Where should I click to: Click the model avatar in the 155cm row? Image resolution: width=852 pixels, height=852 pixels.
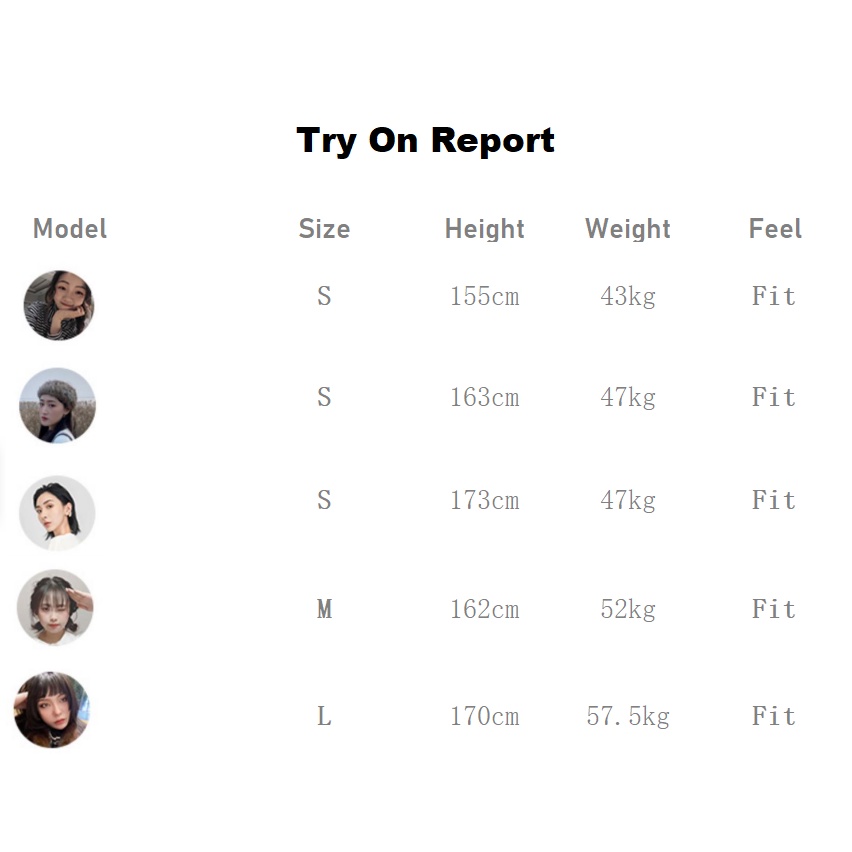pyautogui.click(x=58, y=305)
